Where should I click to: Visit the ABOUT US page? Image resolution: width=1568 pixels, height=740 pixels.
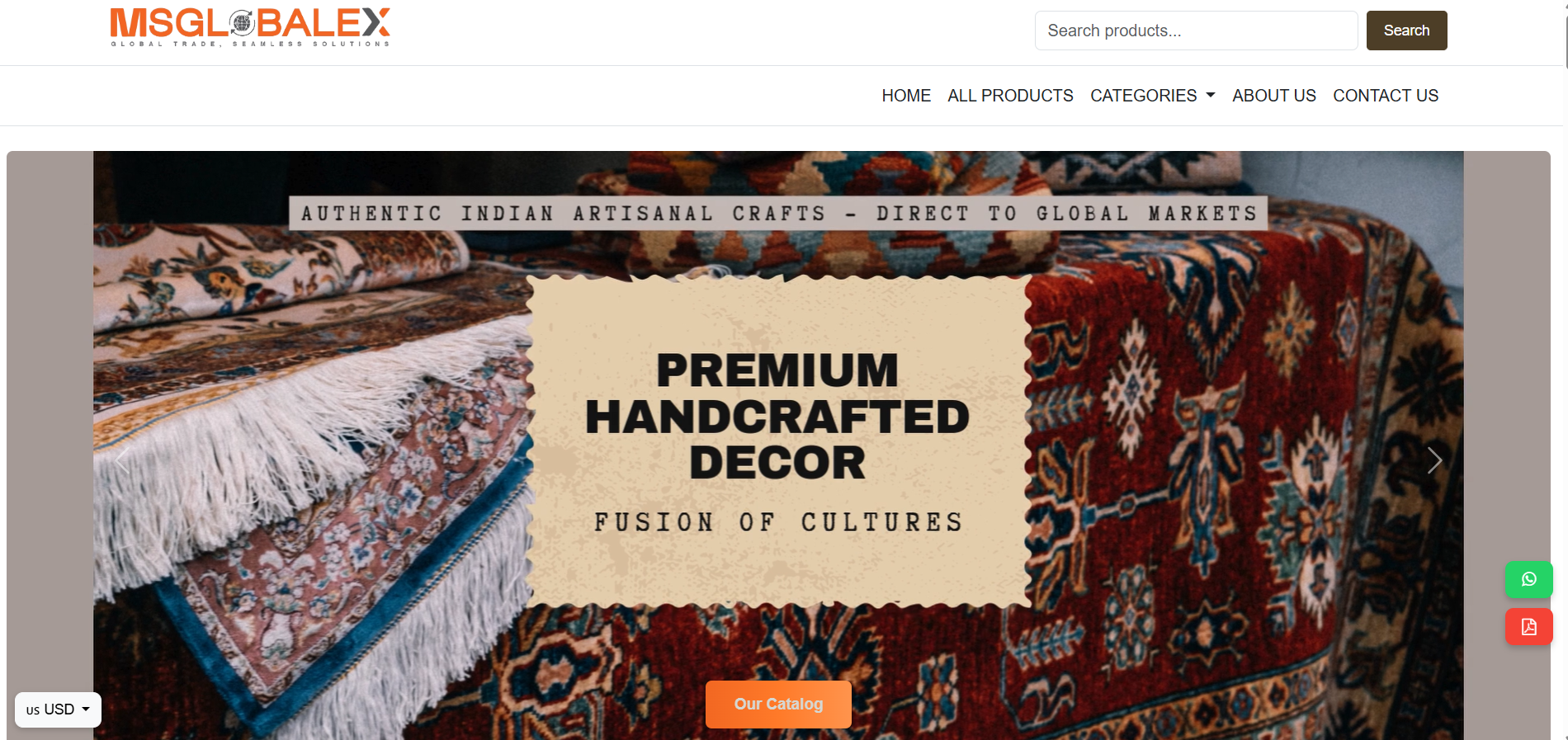point(1274,96)
